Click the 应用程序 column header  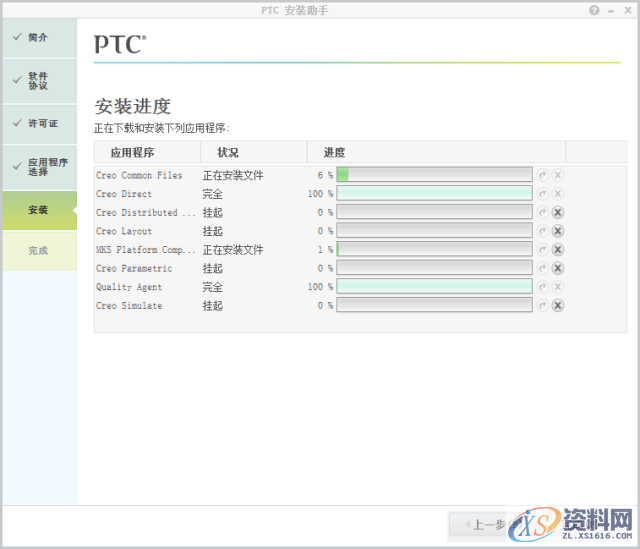coord(147,152)
